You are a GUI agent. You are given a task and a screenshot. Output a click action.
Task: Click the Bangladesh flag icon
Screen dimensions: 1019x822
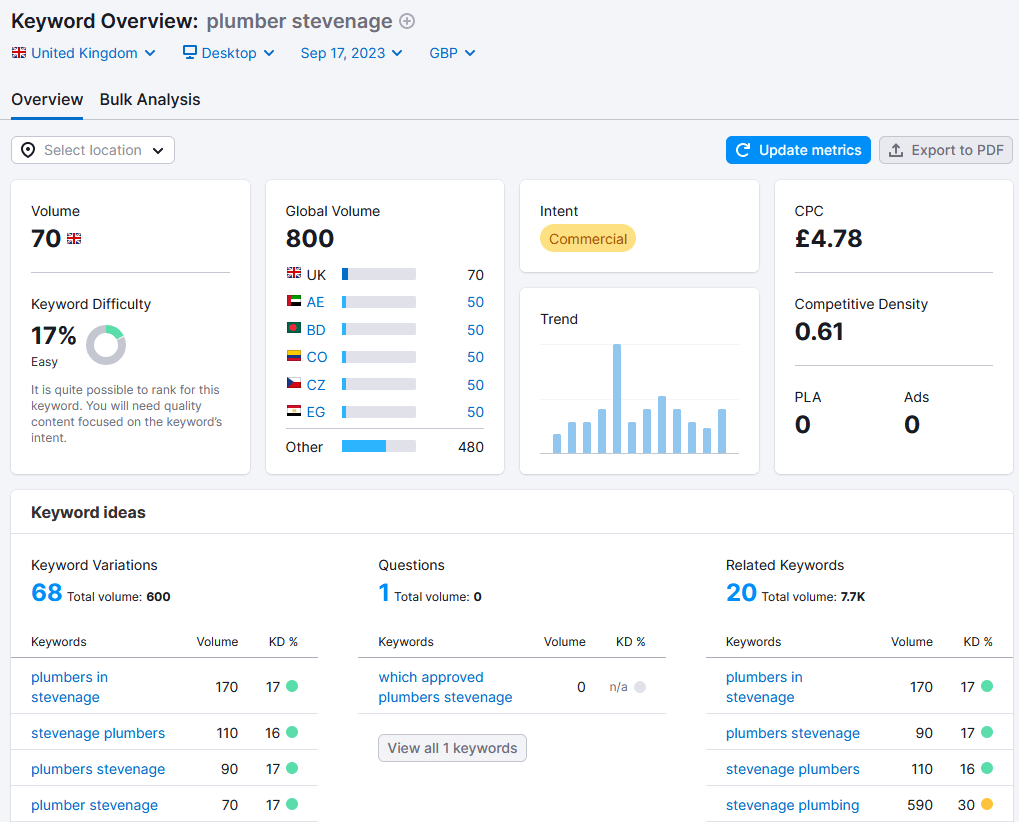[x=294, y=330]
